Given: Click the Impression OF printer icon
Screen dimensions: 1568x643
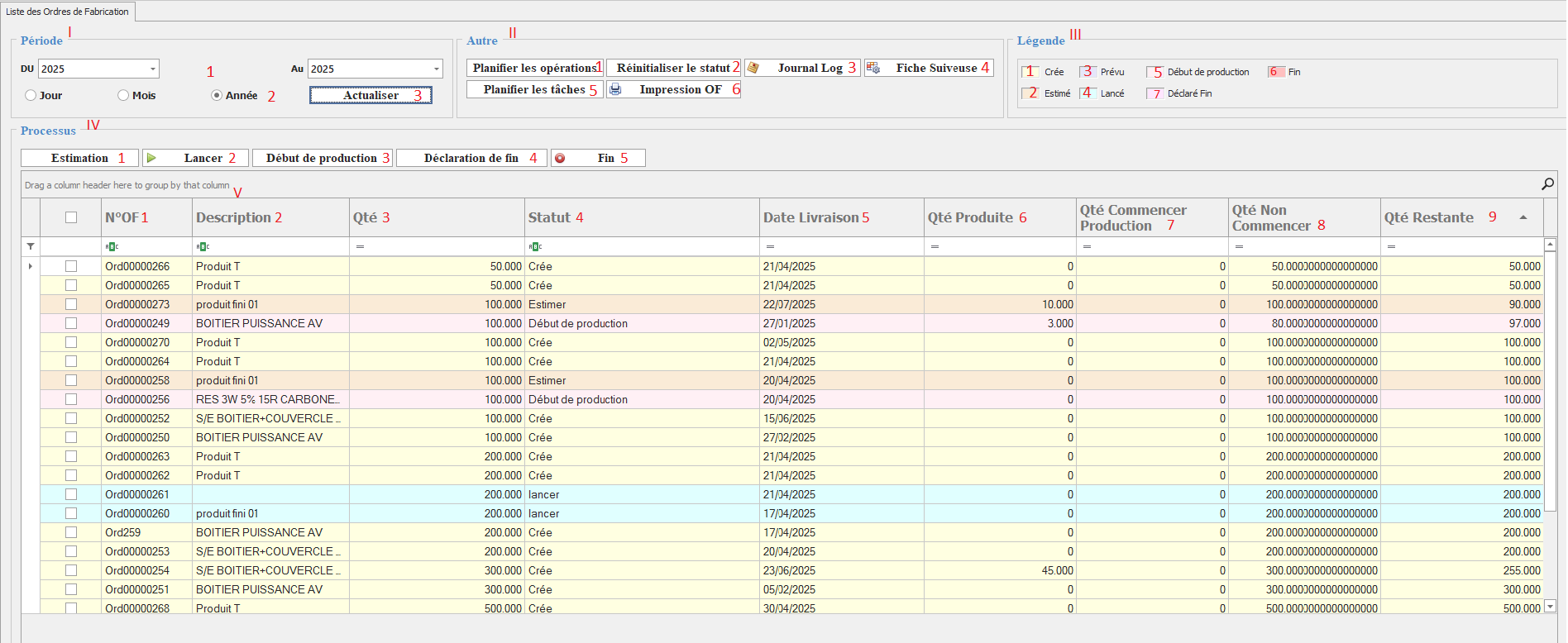Looking at the screenshot, I should pyautogui.click(x=615, y=89).
